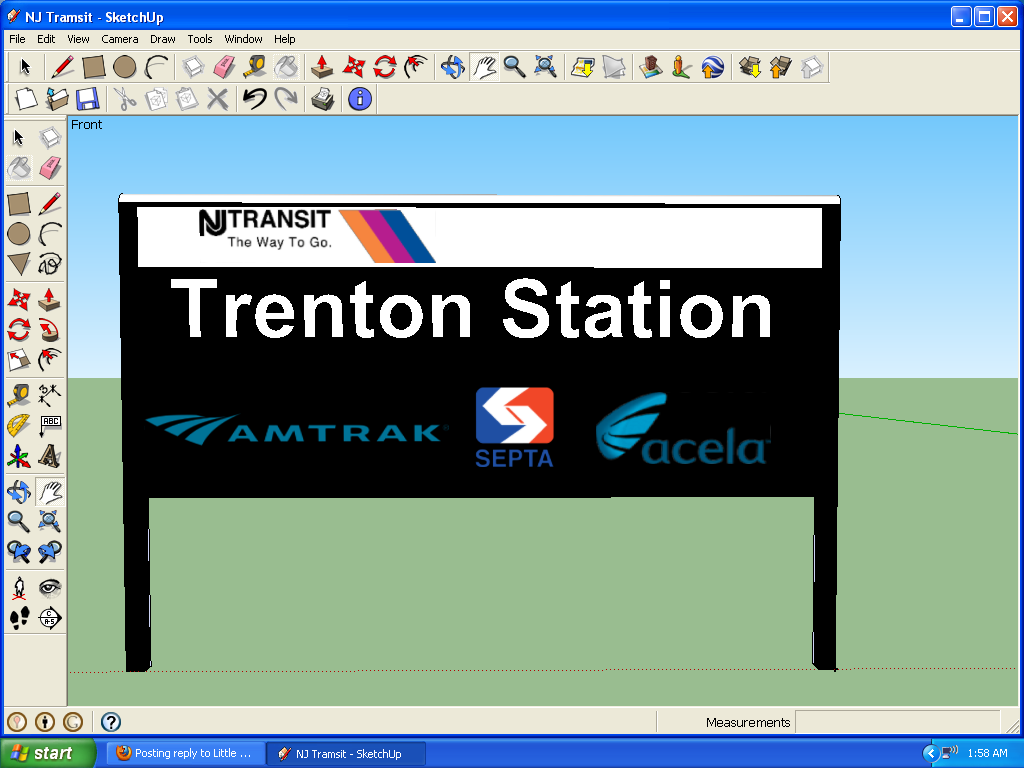
Task: Click the first circular geo-location icon in the status bar
Action: [x=17, y=722]
